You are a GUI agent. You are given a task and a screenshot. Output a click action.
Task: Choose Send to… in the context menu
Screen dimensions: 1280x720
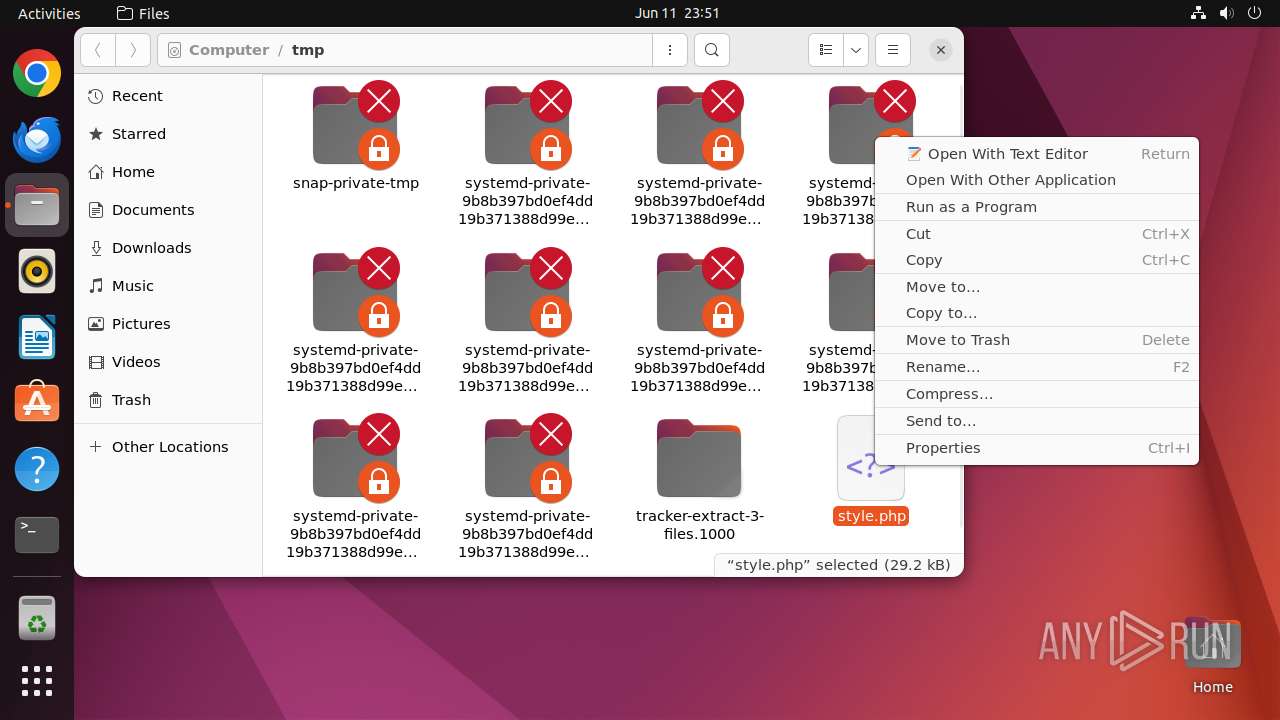click(1037, 421)
